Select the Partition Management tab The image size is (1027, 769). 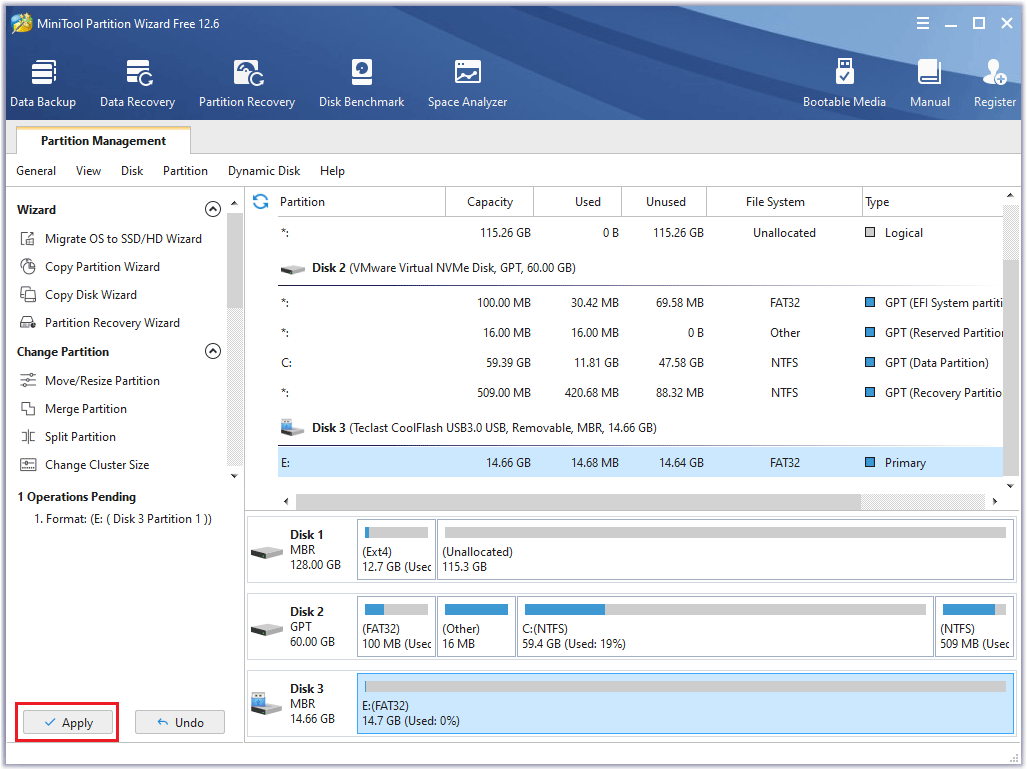tap(103, 141)
